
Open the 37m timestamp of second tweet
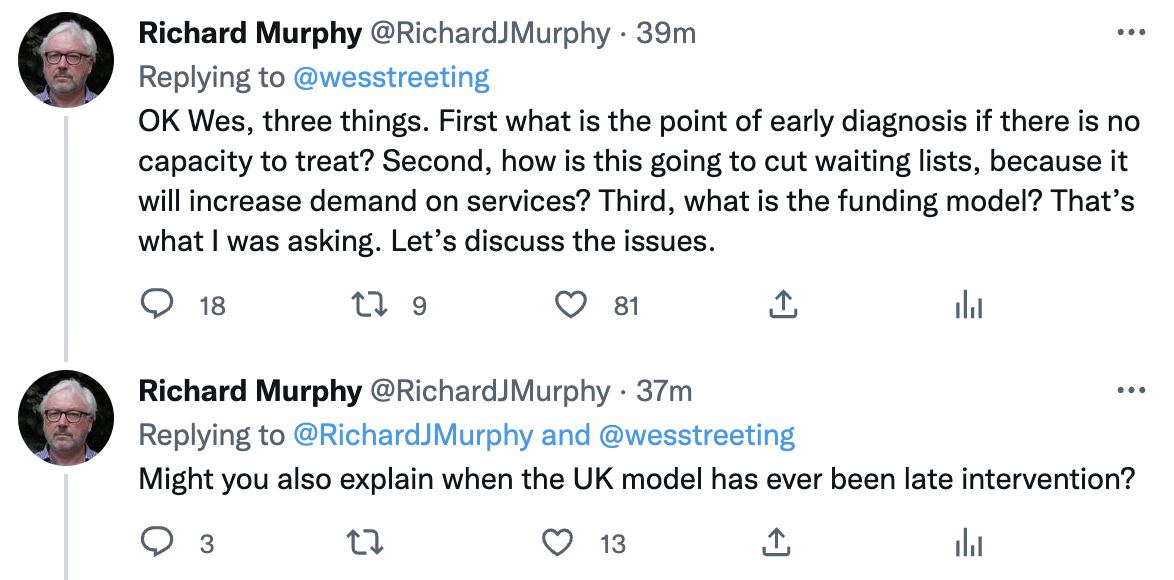point(664,391)
